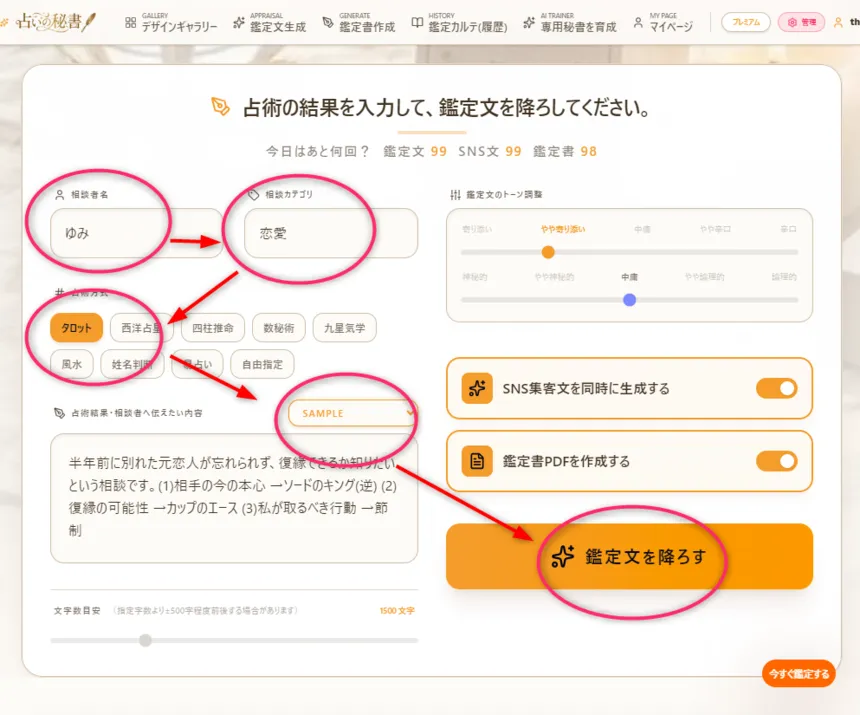Screen dimensions: 860x715
Task: Click SNS文 99 remaining count
Action: [490, 151]
